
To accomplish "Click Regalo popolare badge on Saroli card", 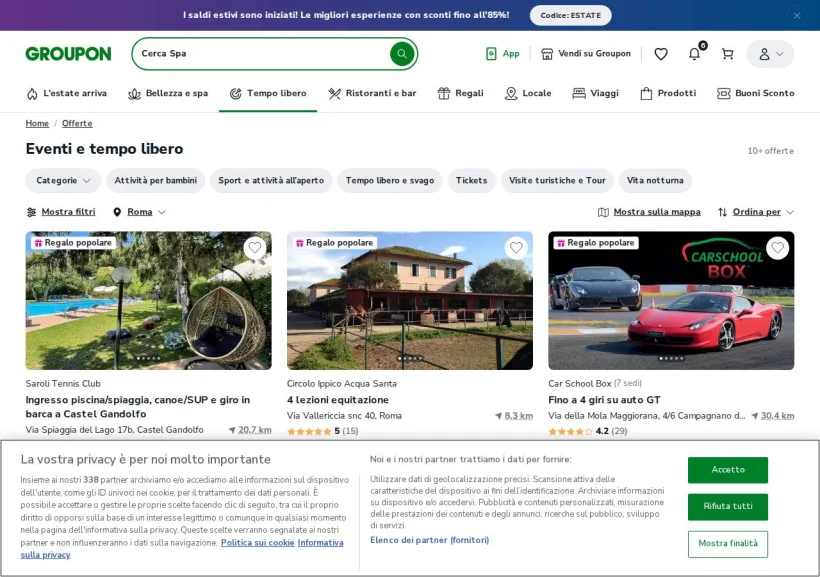I will [x=73, y=243].
